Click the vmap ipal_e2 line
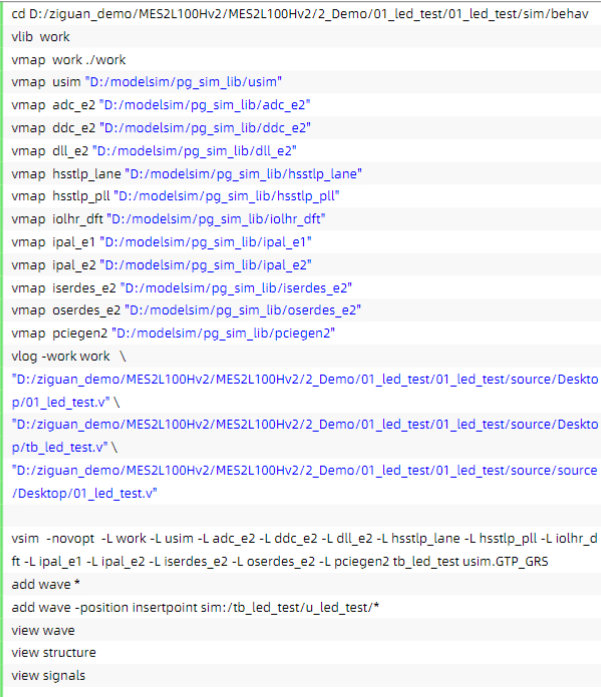The image size is (601, 697). 161,265
